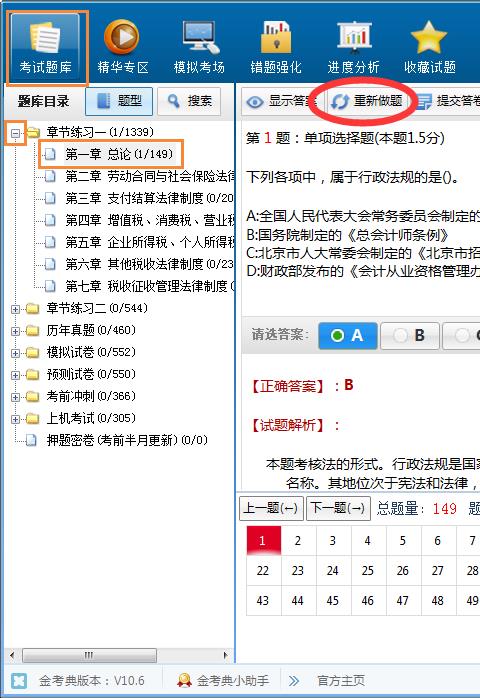Choose answer option B
Screen dimensions: 480x698
click(x=410, y=336)
